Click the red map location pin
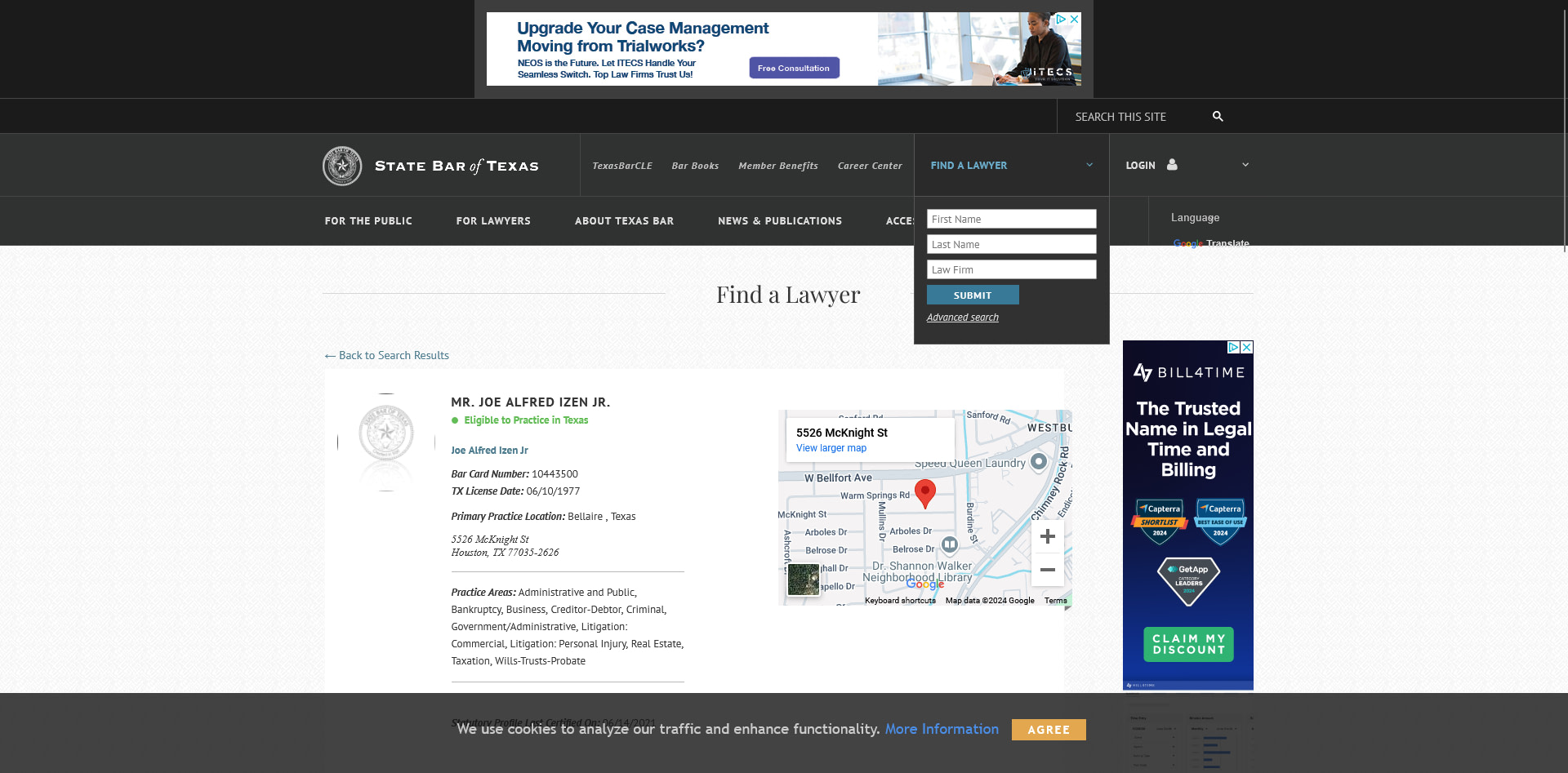This screenshot has height=773, width=1568. click(924, 494)
